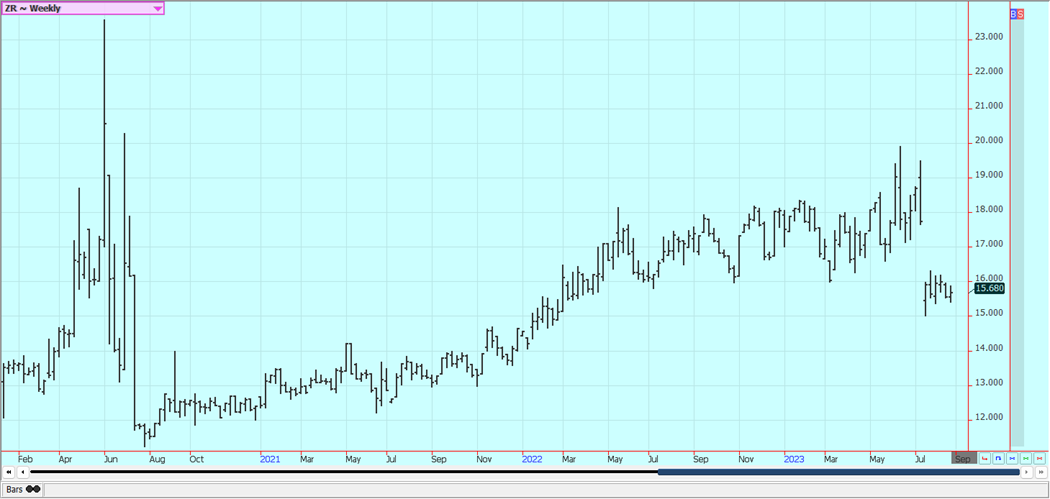Step the chart back with the single left arrow
This screenshot has height=499, width=1050.
pos(22,472)
